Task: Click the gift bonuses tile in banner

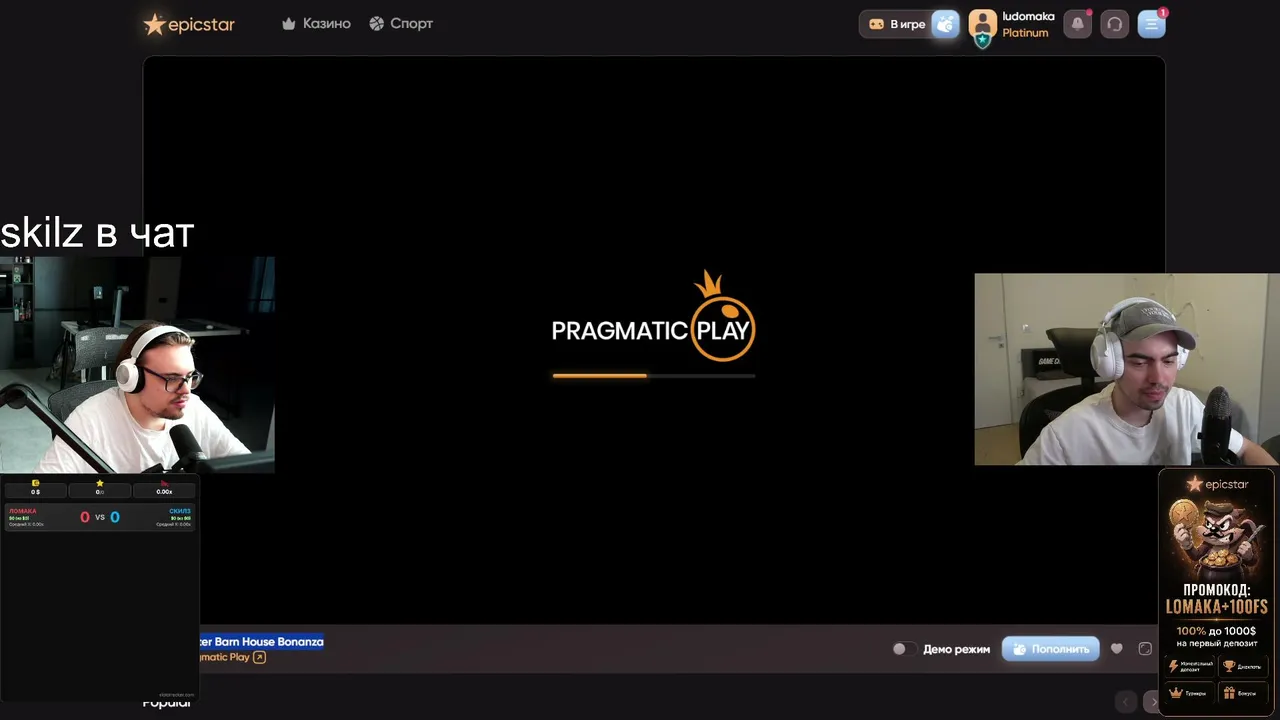Action: 1243,692
